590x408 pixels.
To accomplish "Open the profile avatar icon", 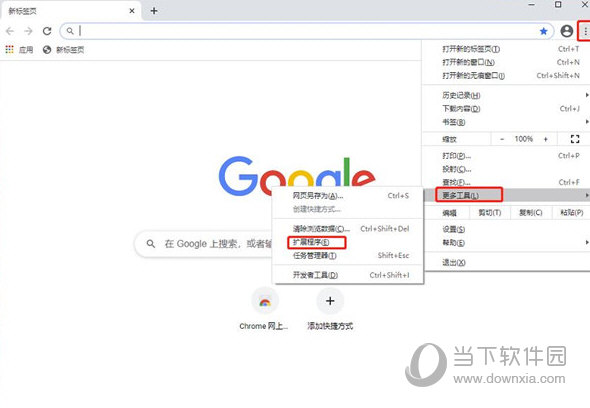I will (566, 31).
